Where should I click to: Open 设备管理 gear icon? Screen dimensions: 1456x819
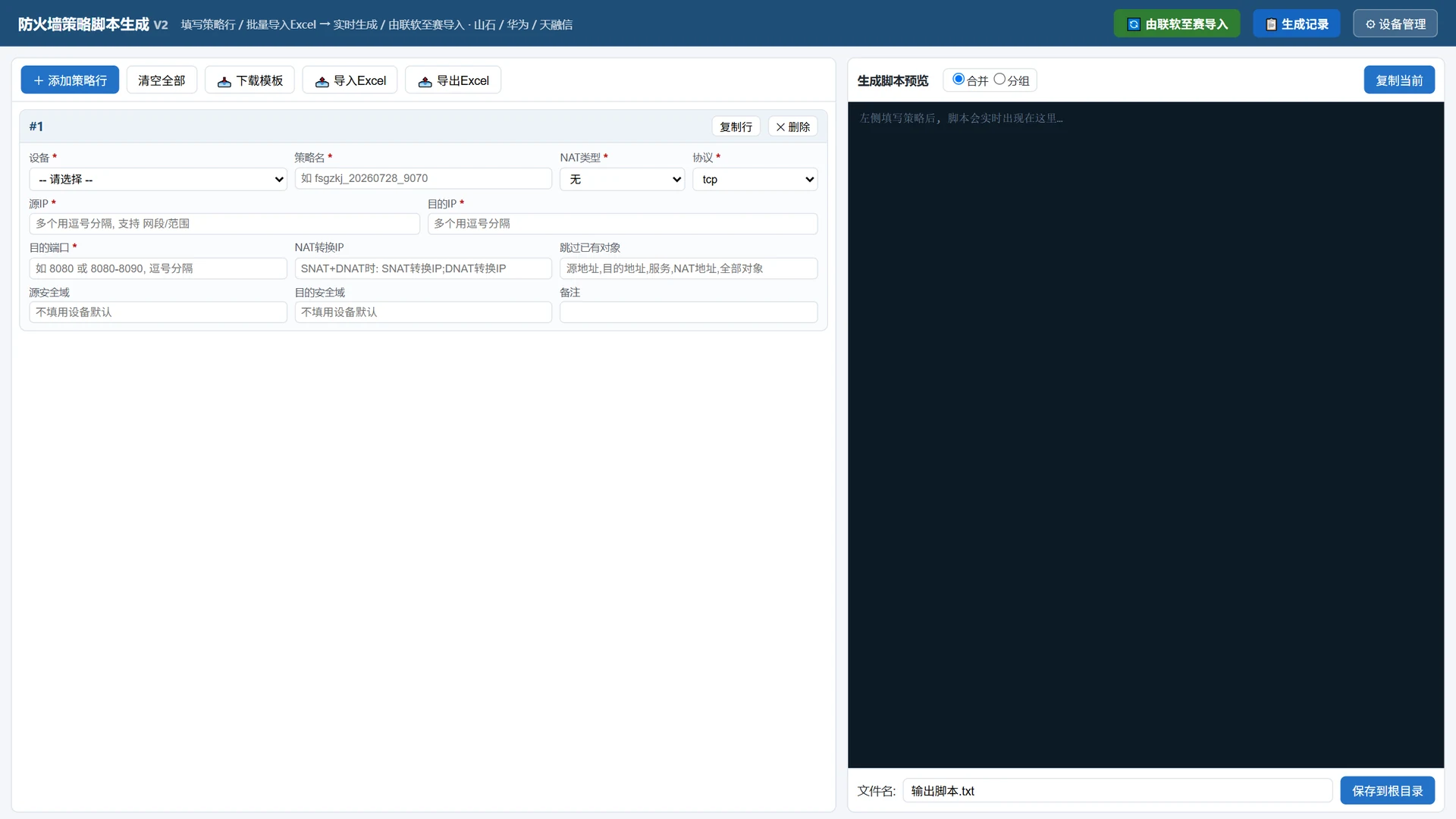(1370, 24)
